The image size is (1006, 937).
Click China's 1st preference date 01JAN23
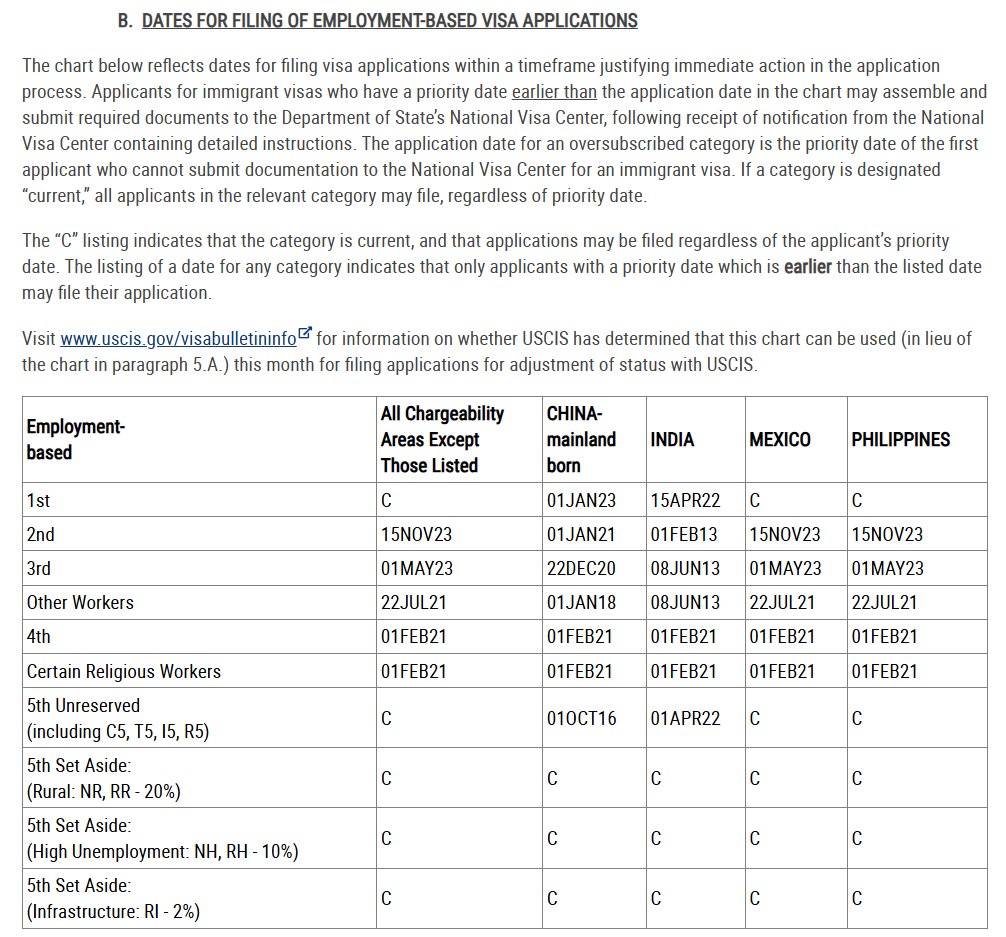(x=581, y=500)
